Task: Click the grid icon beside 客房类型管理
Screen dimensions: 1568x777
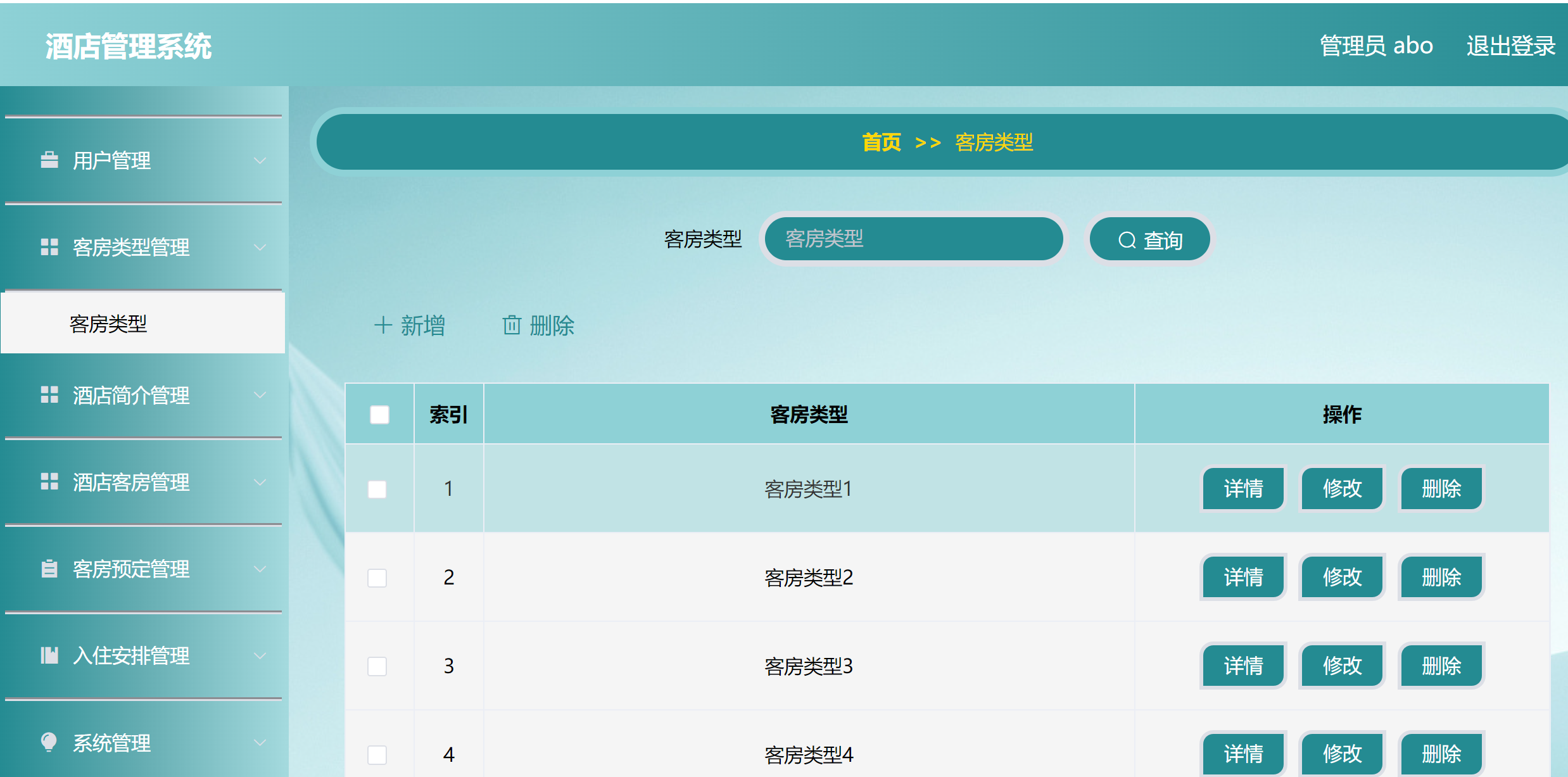Action: [x=49, y=247]
